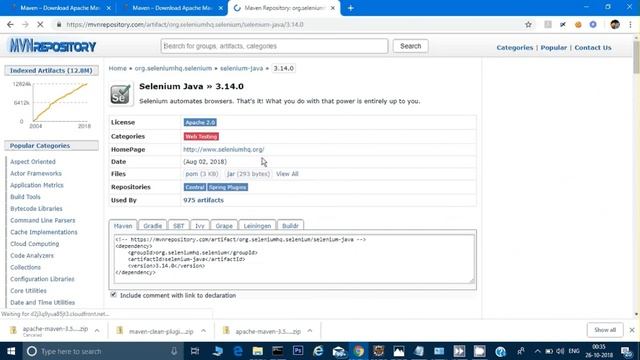Show hidden system tray icons
Viewport: 640px width, 360px height.
(x=537, y=351)
